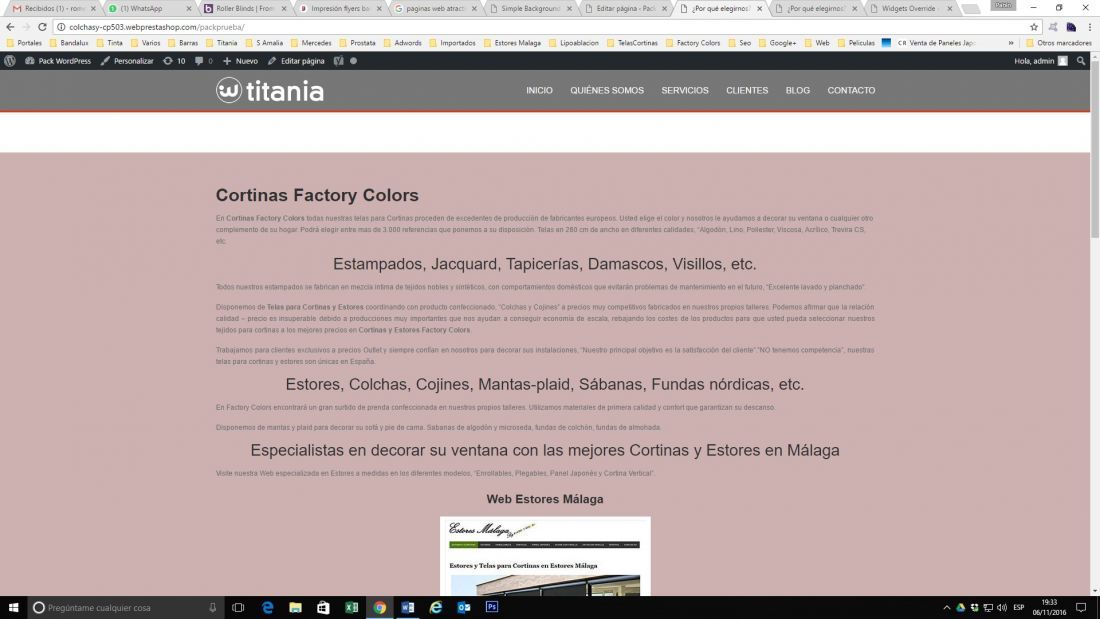This screenshot has width=1100, height=619.
Task: Open QUIÉNES SOMOS navigation item
Action: point(607,91)
